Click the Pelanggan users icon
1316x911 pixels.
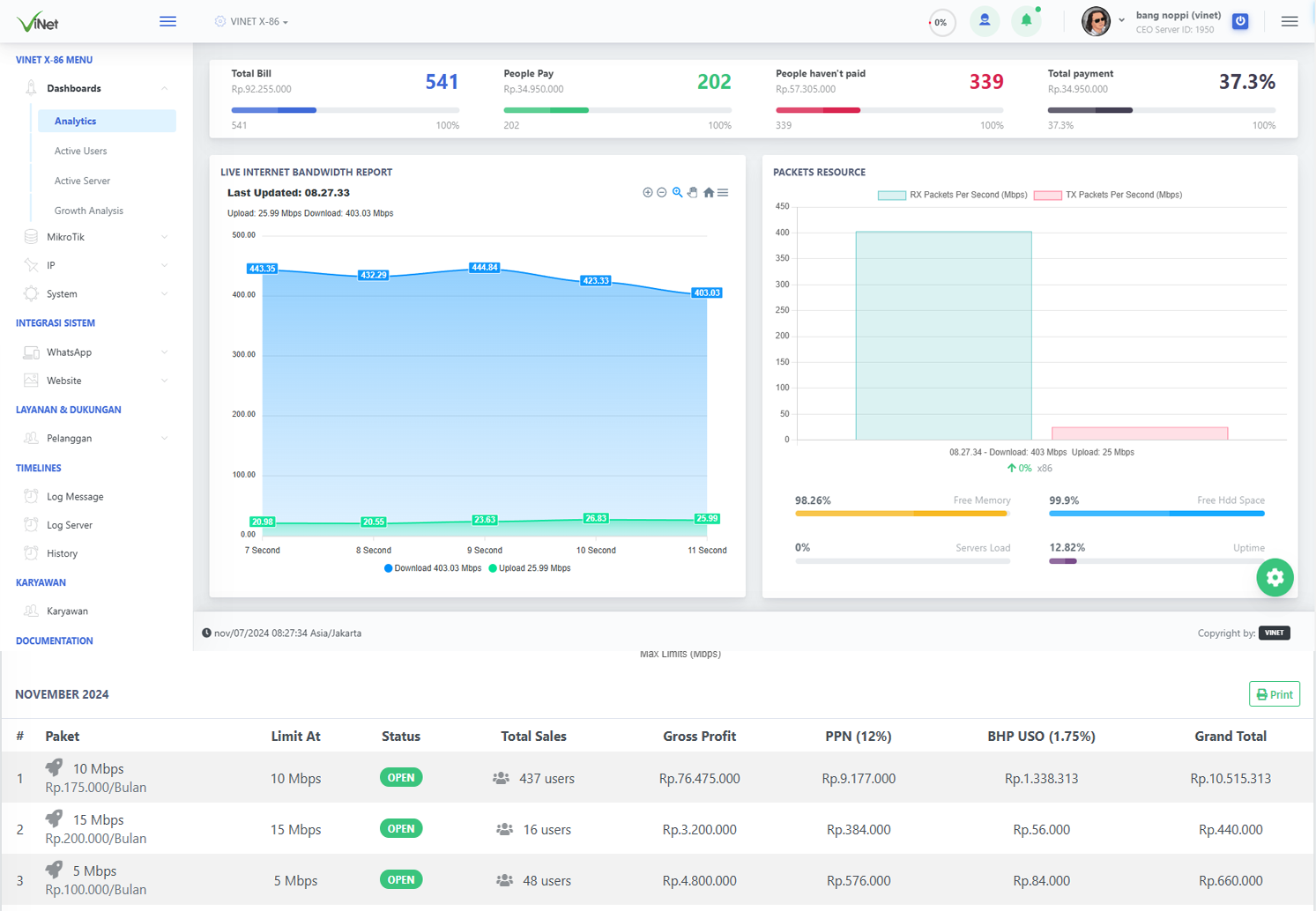pyautogui.click(x=31, y=438)
